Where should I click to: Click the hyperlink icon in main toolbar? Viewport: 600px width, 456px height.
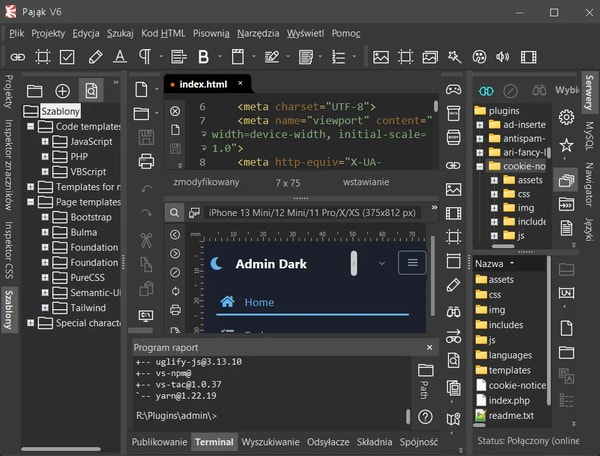18,57
